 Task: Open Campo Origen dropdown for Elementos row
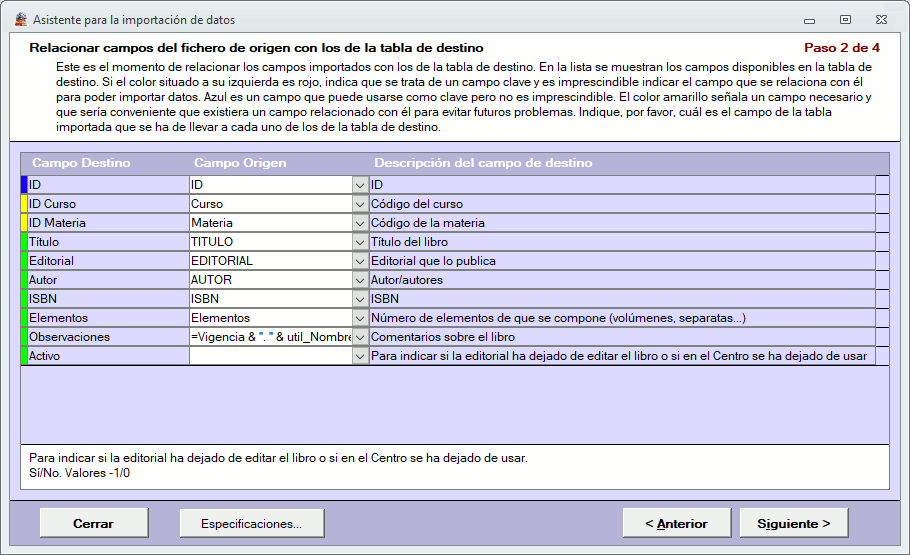[x=360, y=318]
